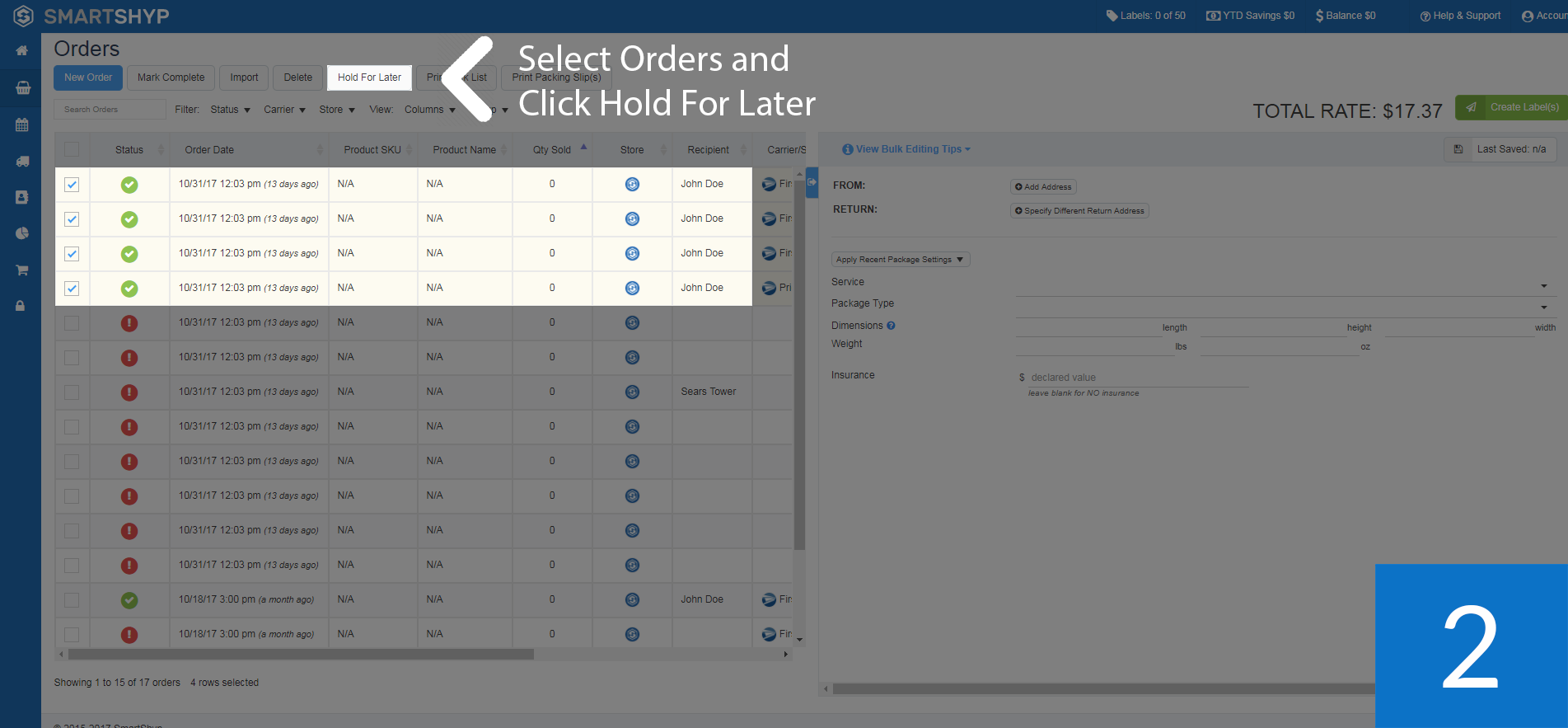
Task: Click Labels: 0 of 50 in top bar
Action: (1146, 16)
